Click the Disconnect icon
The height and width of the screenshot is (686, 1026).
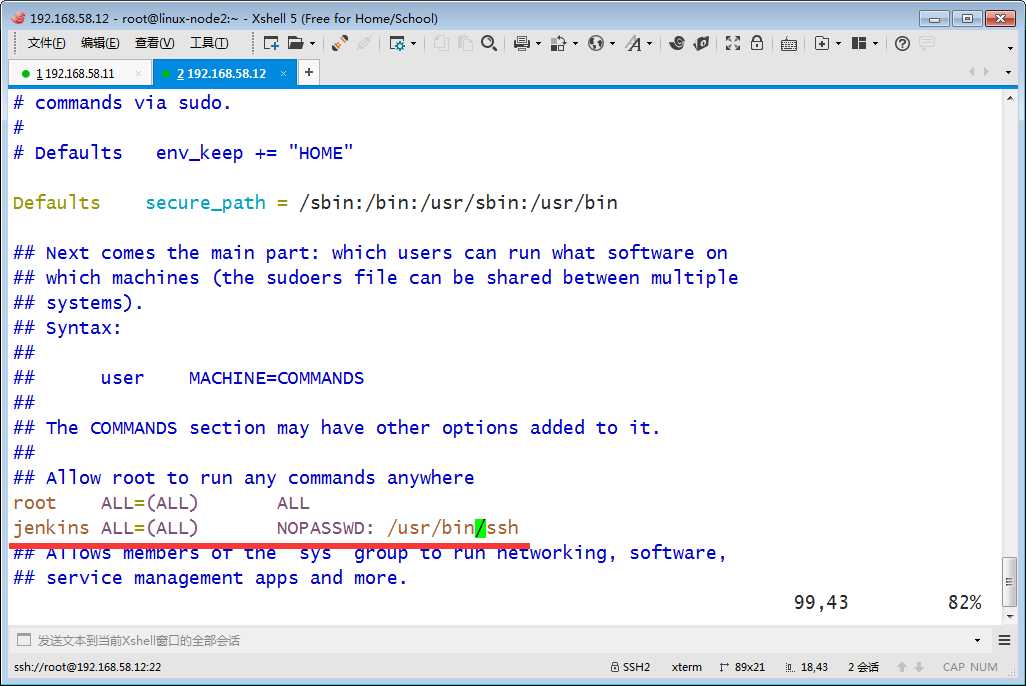tap(364, 43)
